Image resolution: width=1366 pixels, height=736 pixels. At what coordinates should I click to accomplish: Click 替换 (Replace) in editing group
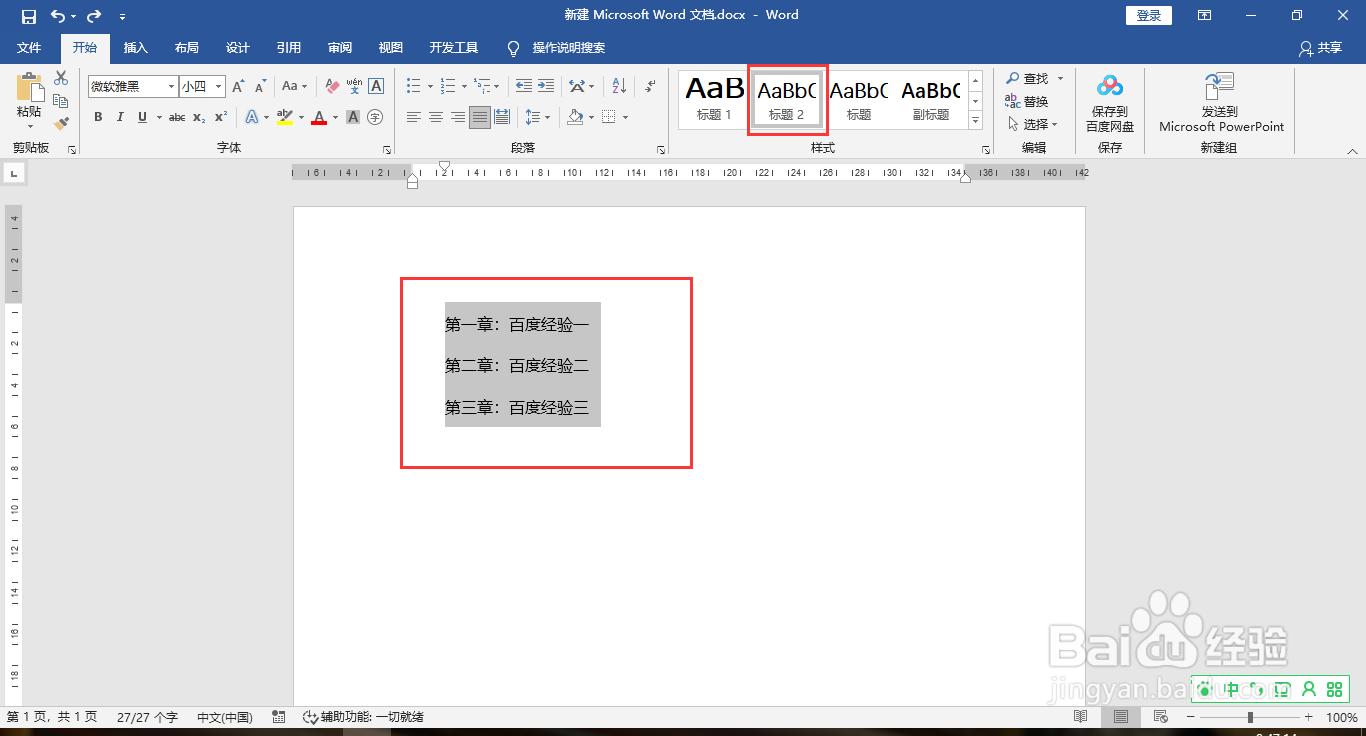[x=1027, y=101]
